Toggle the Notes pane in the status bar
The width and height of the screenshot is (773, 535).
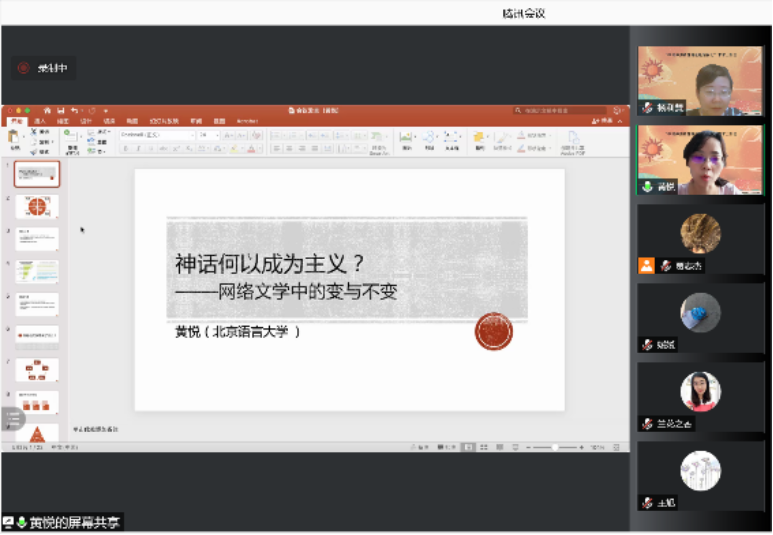(x=421, y=447)
